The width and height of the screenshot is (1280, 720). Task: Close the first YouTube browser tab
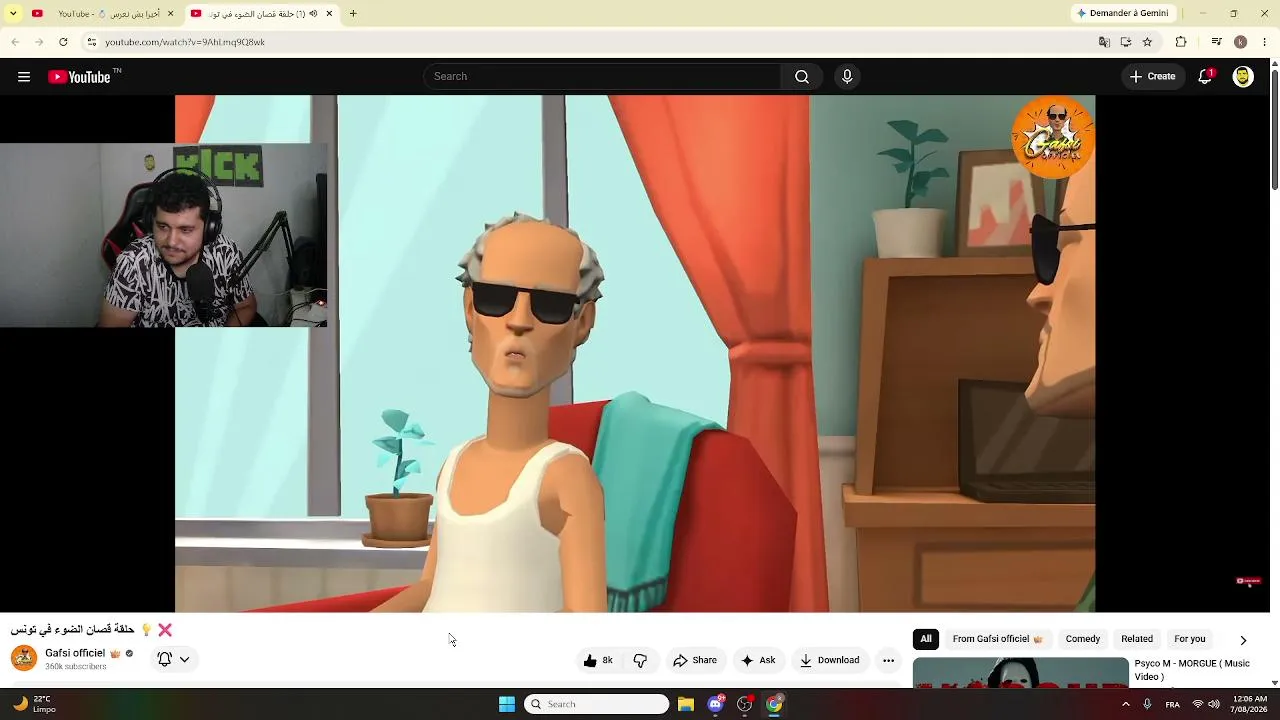point(170,14)
